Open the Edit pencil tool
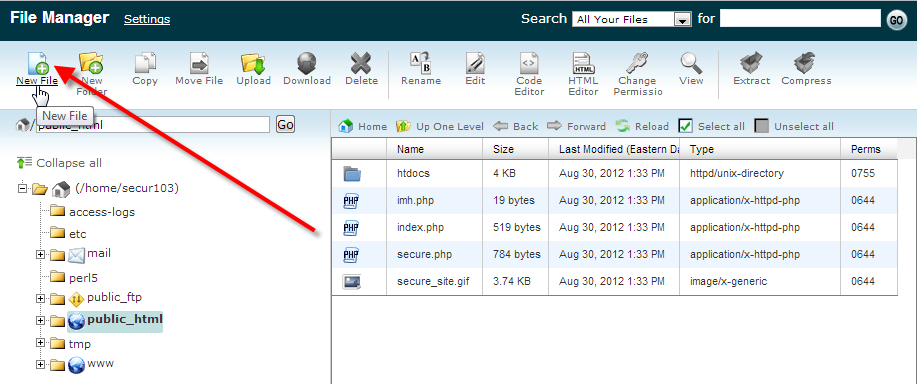Viewport: 917px width, 384px height. (x=475, y=63)
